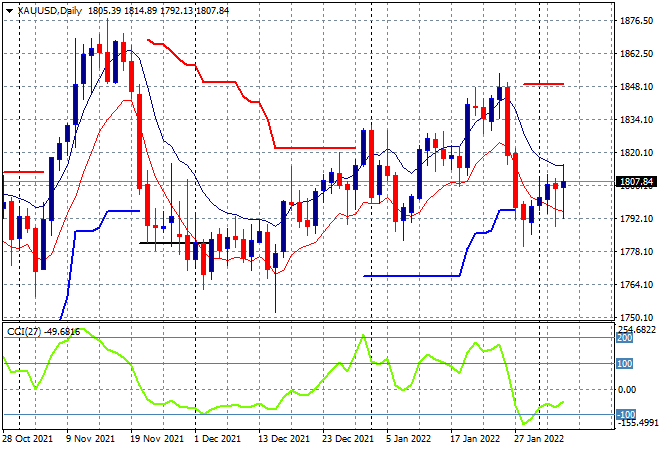Click the black horizontal support line near 1782
Viewport: 660px width, 450px height.
coord(175,243)
